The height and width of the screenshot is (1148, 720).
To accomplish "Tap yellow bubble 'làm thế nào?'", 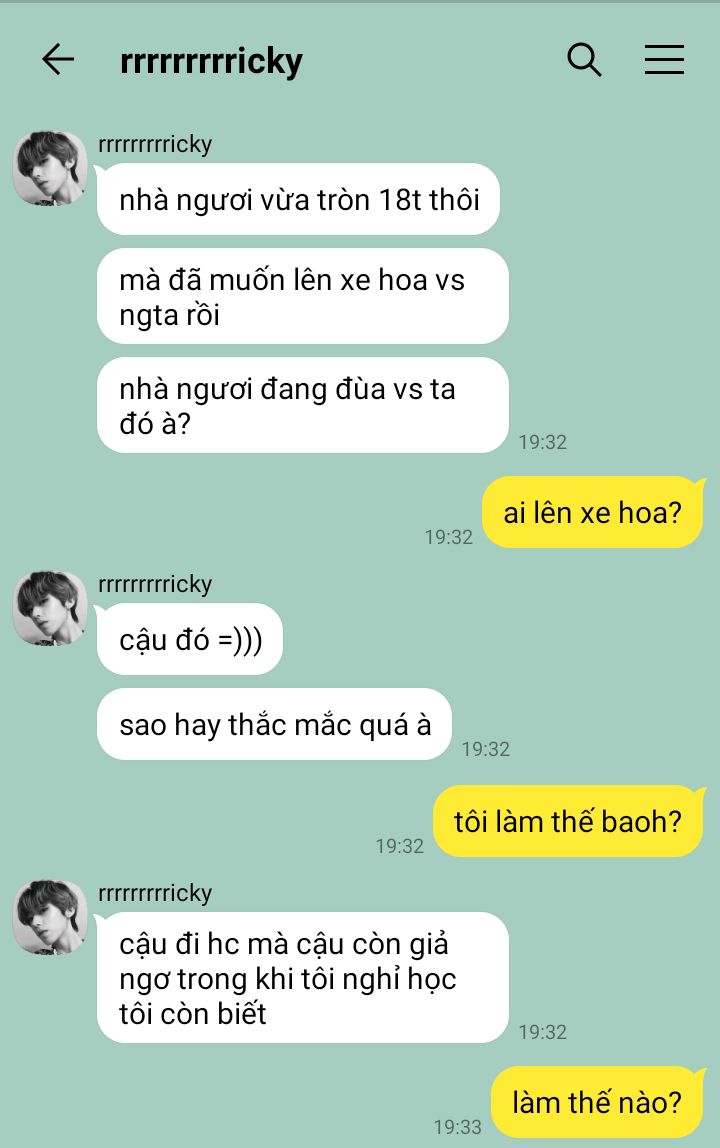I will (x=596, y=1102).
